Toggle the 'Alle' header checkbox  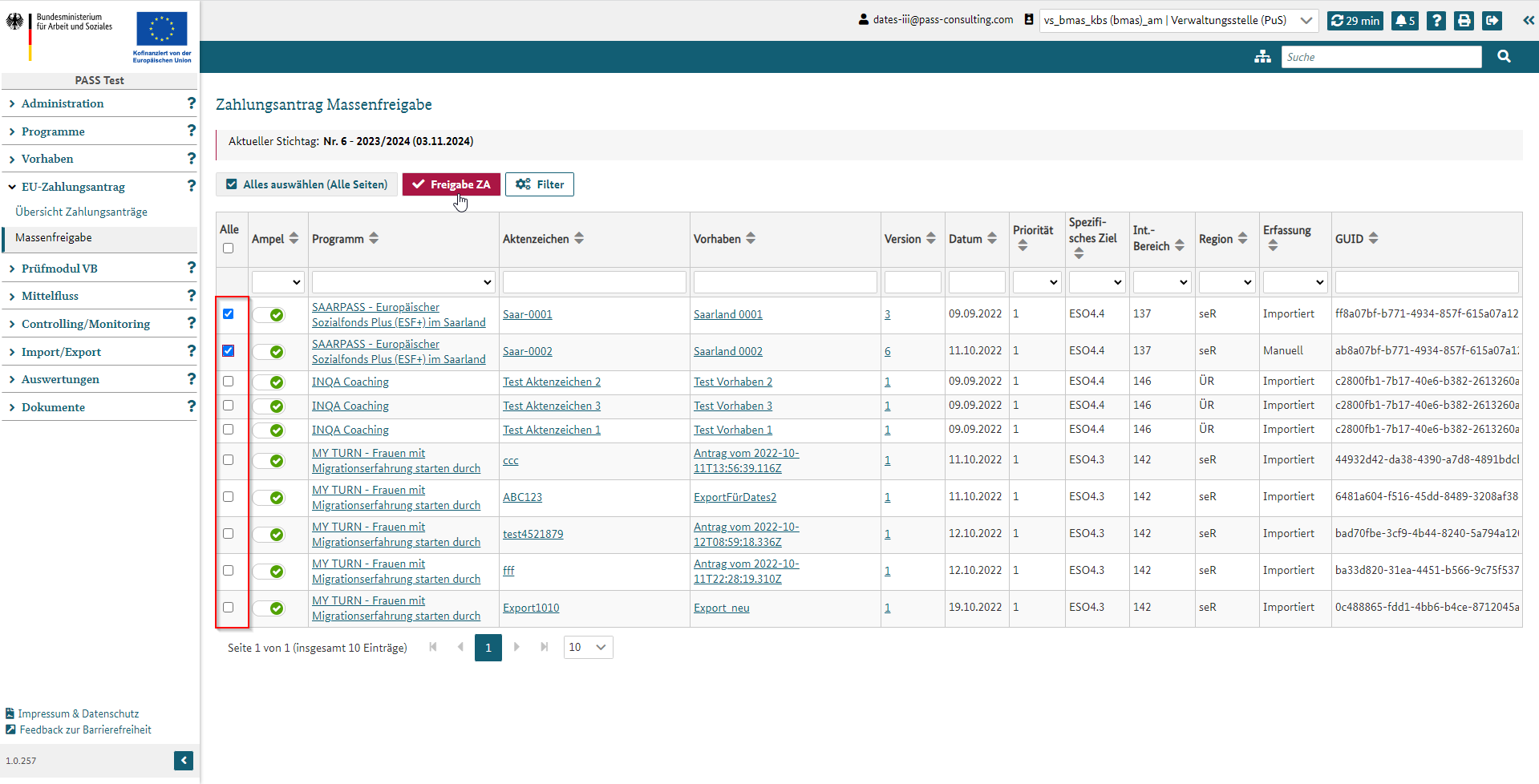click(229, 249)
